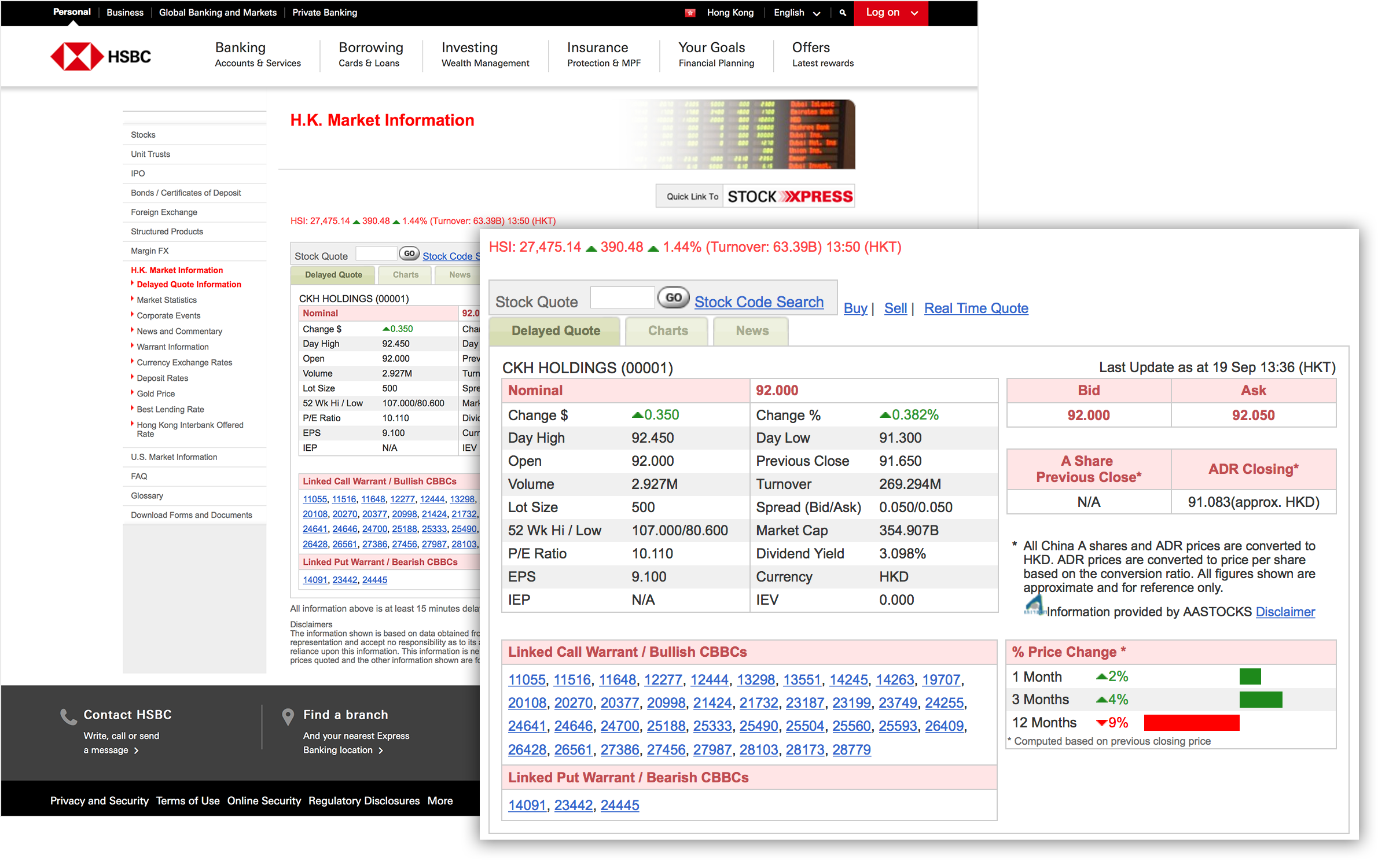The image size is (1389, 868).
Task: Click the large Stock Quote input field
Action: (x=622, y=298)
